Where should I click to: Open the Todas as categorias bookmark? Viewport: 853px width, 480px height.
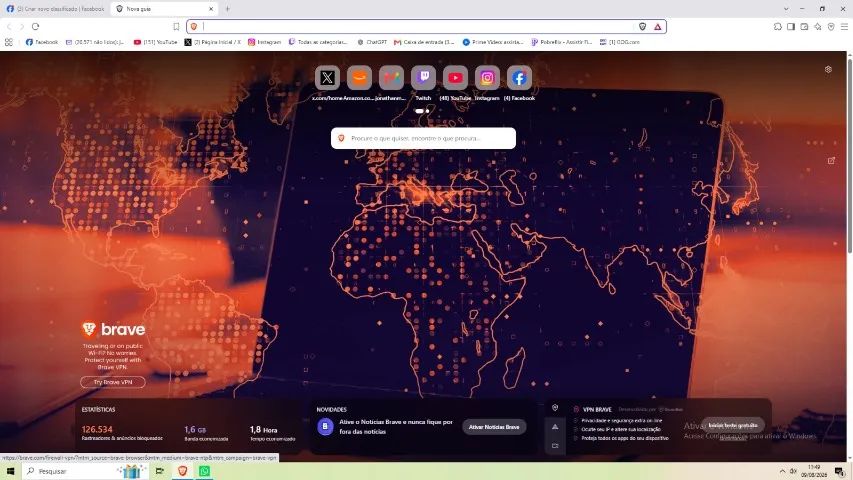tap(318, 42)
